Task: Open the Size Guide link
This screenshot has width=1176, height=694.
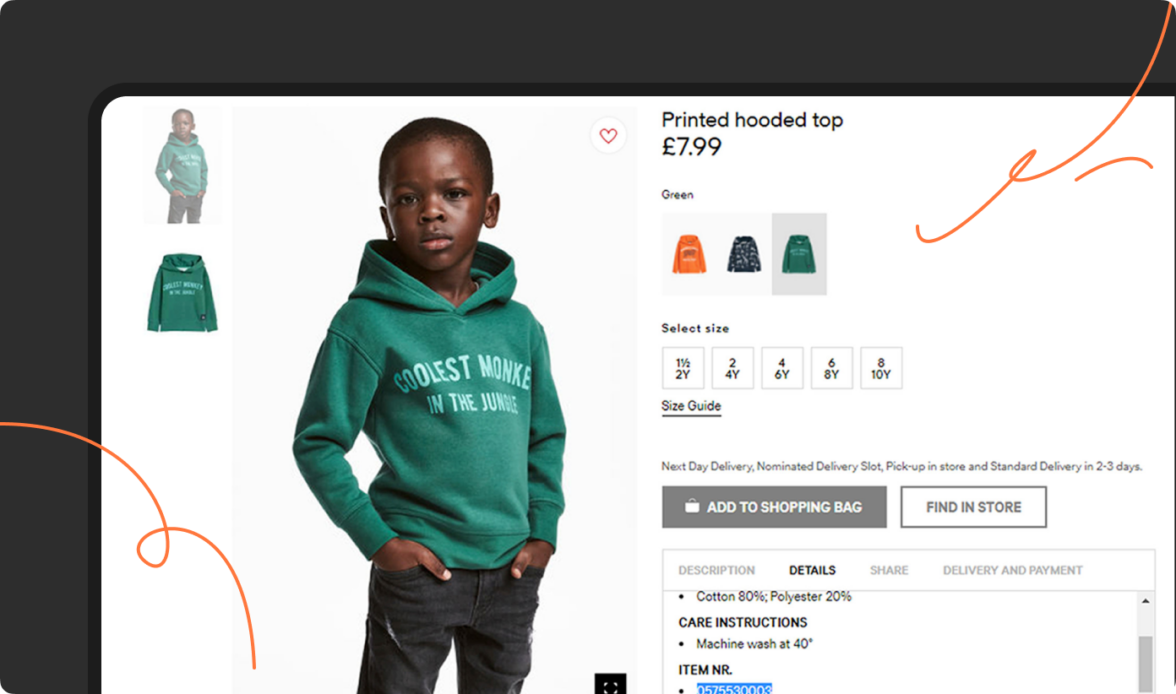Action: pyautogui.click(x=691, y=406)
